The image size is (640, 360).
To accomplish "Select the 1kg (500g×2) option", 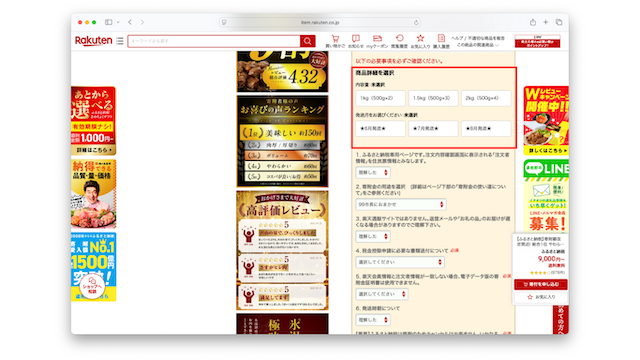I will coord(380,98).
